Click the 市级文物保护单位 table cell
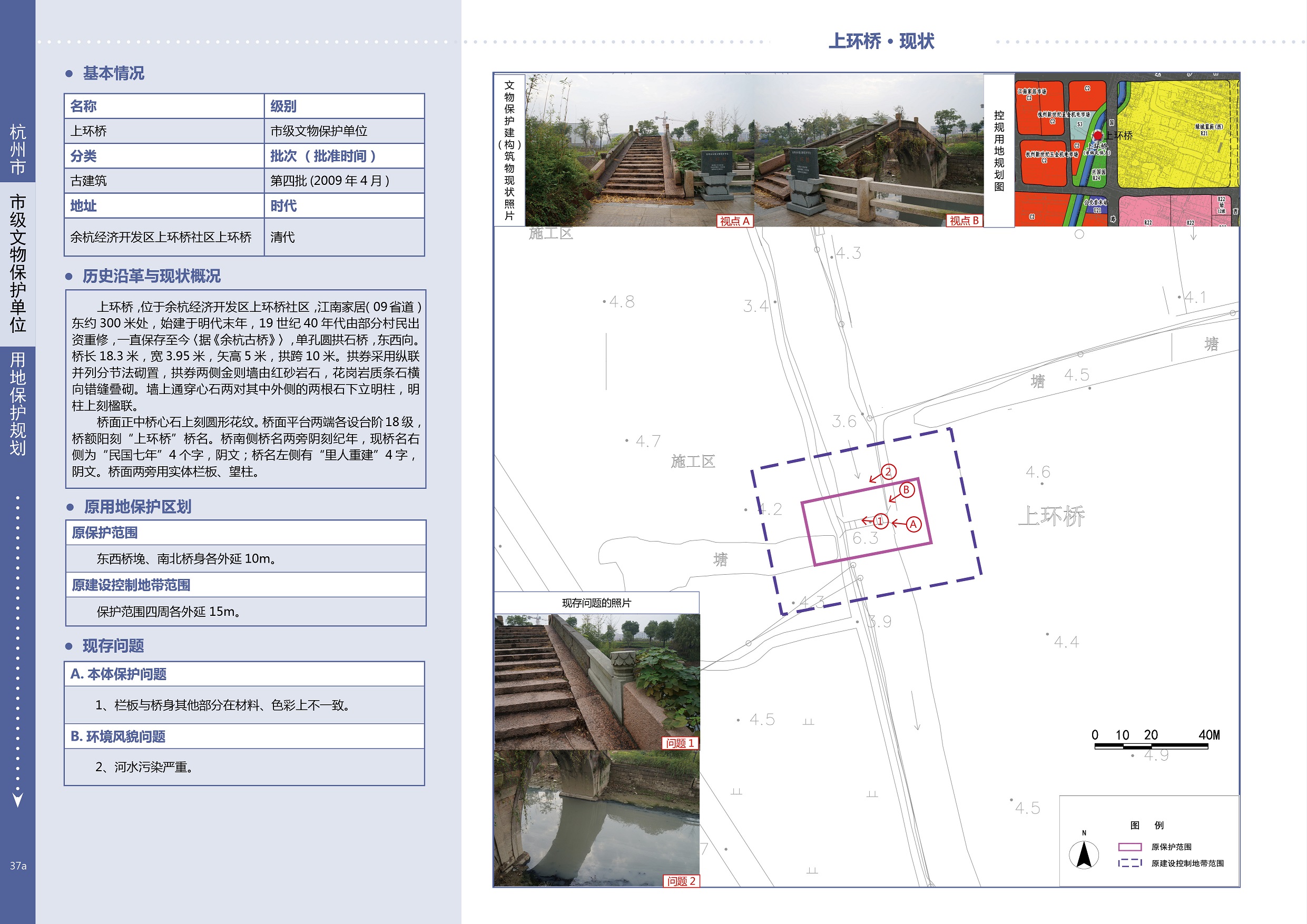This screenshot has height=924, width=1307. click(x=345, y=131)
